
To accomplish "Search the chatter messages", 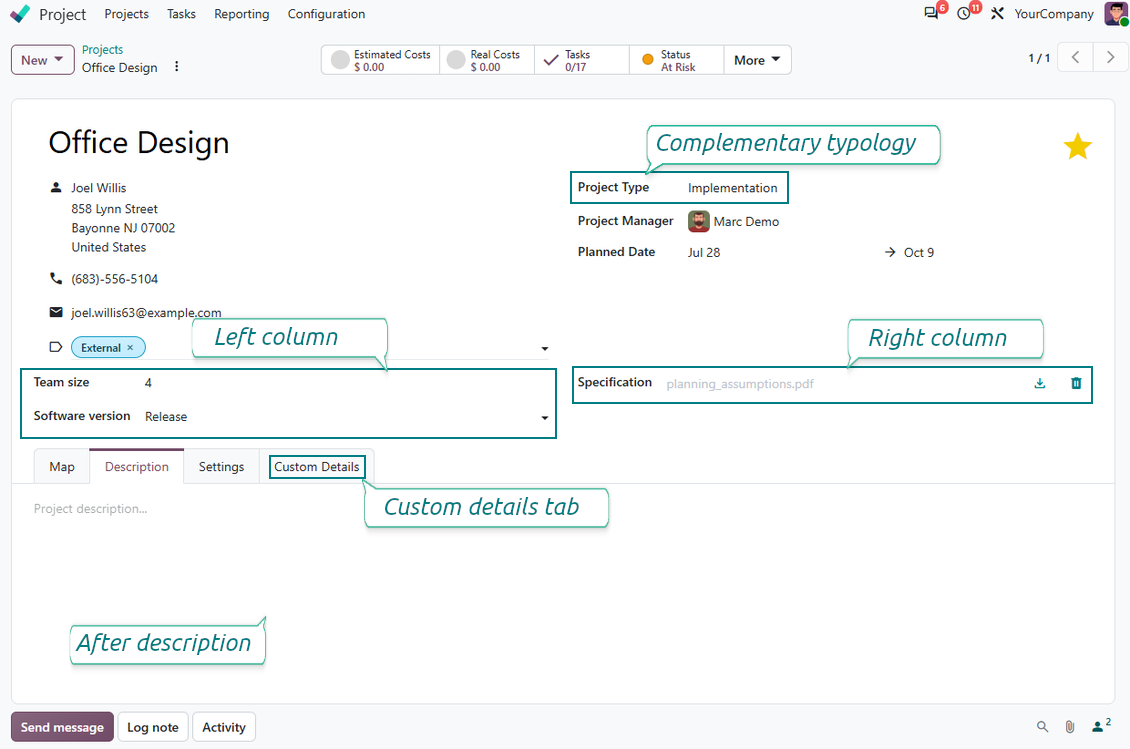I will (x=1042, y=727).
